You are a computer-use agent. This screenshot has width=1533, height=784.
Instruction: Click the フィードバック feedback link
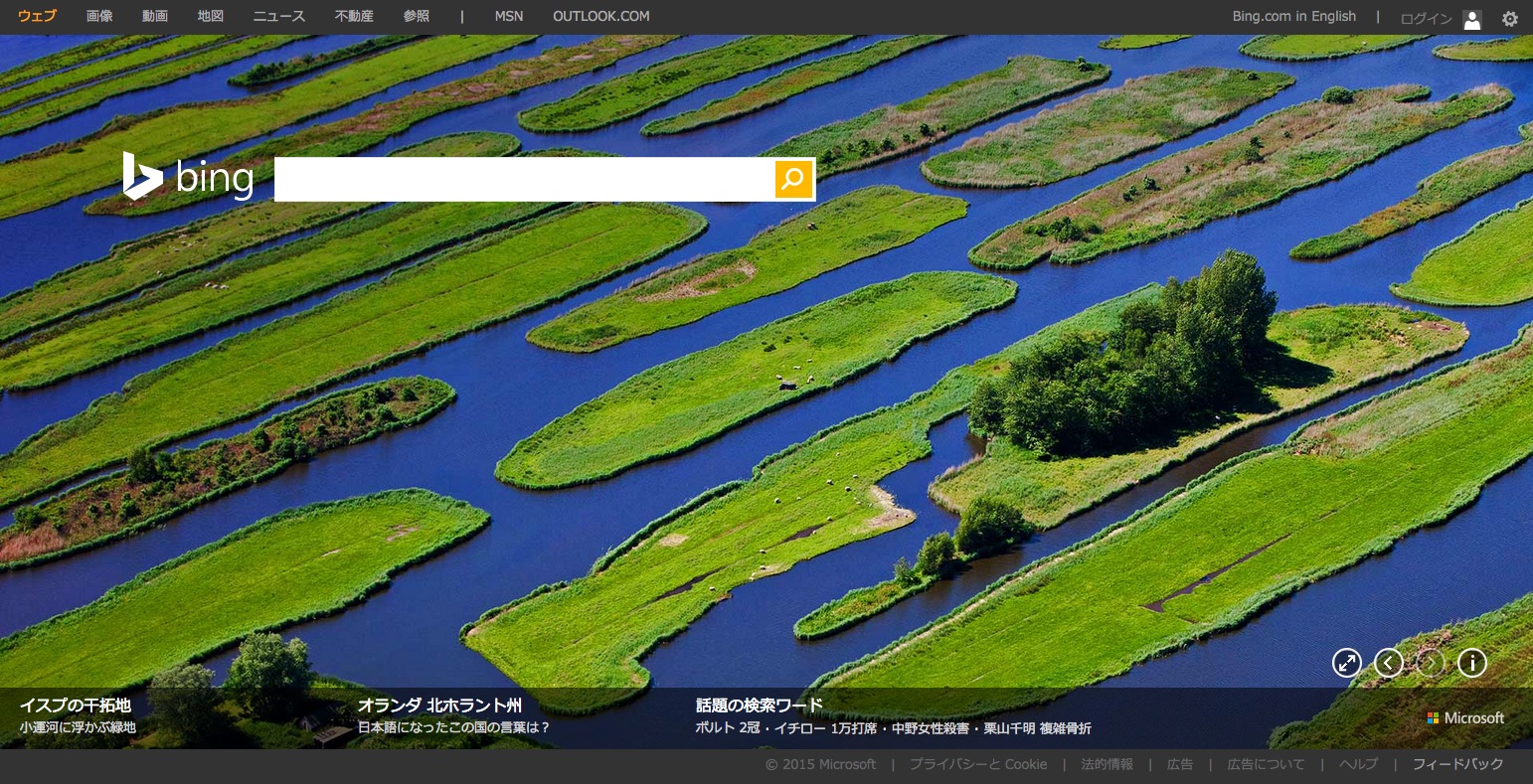pos(1457,764)
